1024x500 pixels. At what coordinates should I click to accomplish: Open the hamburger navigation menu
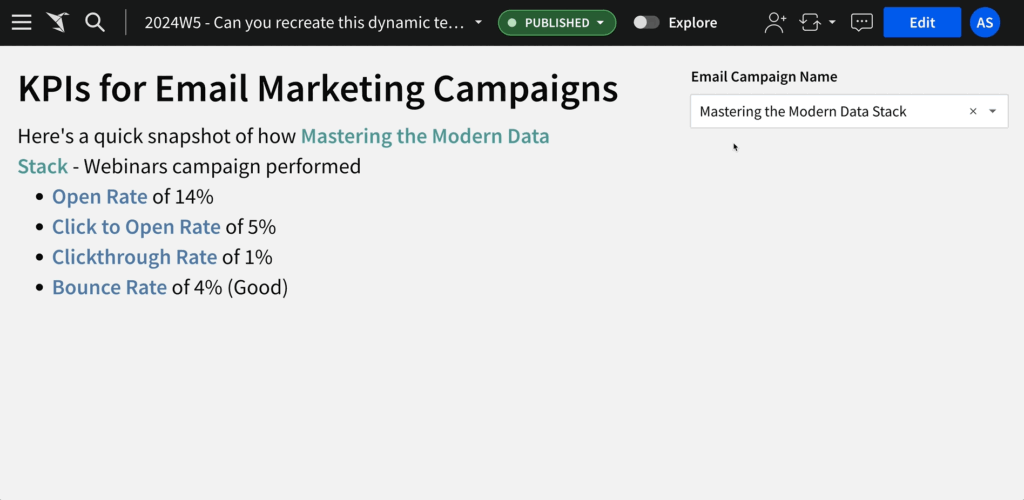point(21,22)
